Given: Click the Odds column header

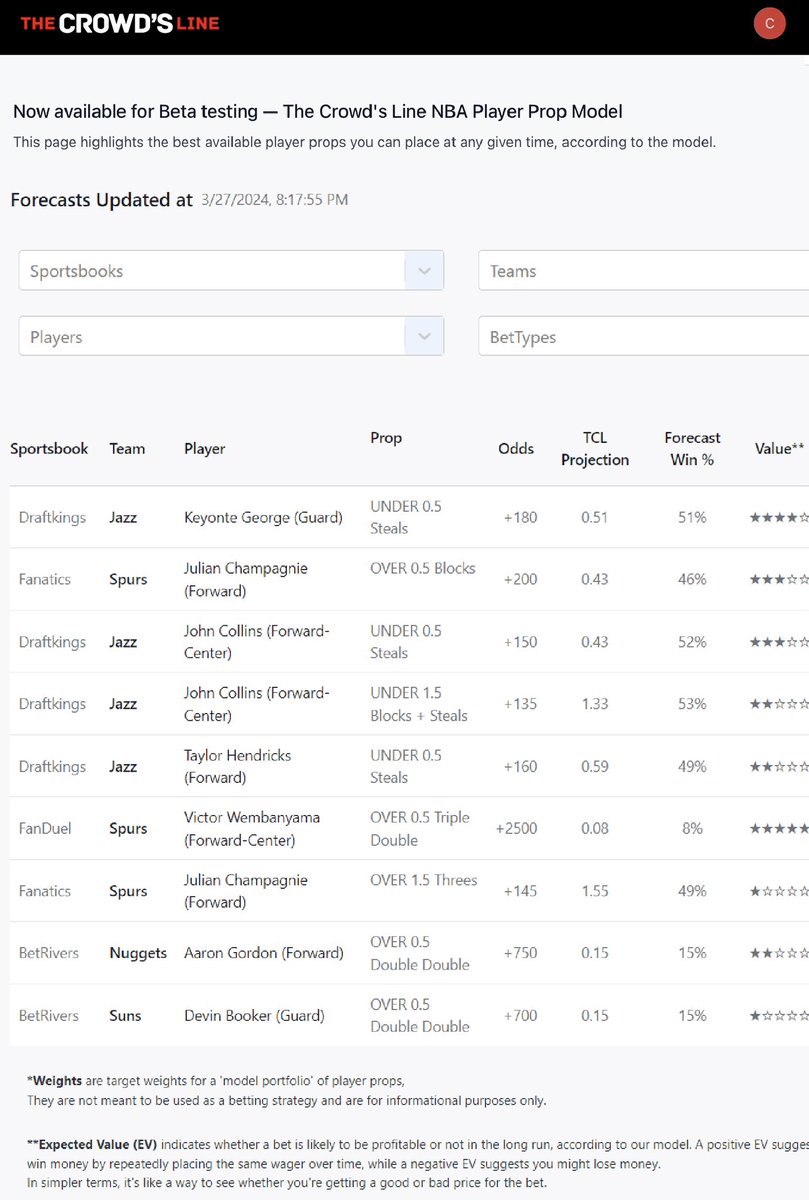Looking at the screenshot, I should click(517, 449).
